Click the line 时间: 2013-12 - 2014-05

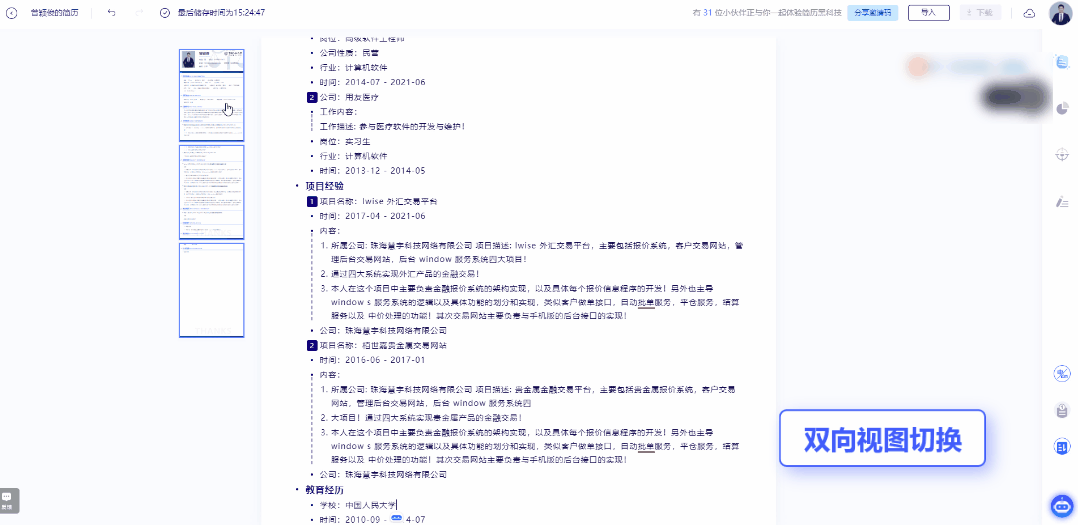pyautogui.click(x=372, y=171)
